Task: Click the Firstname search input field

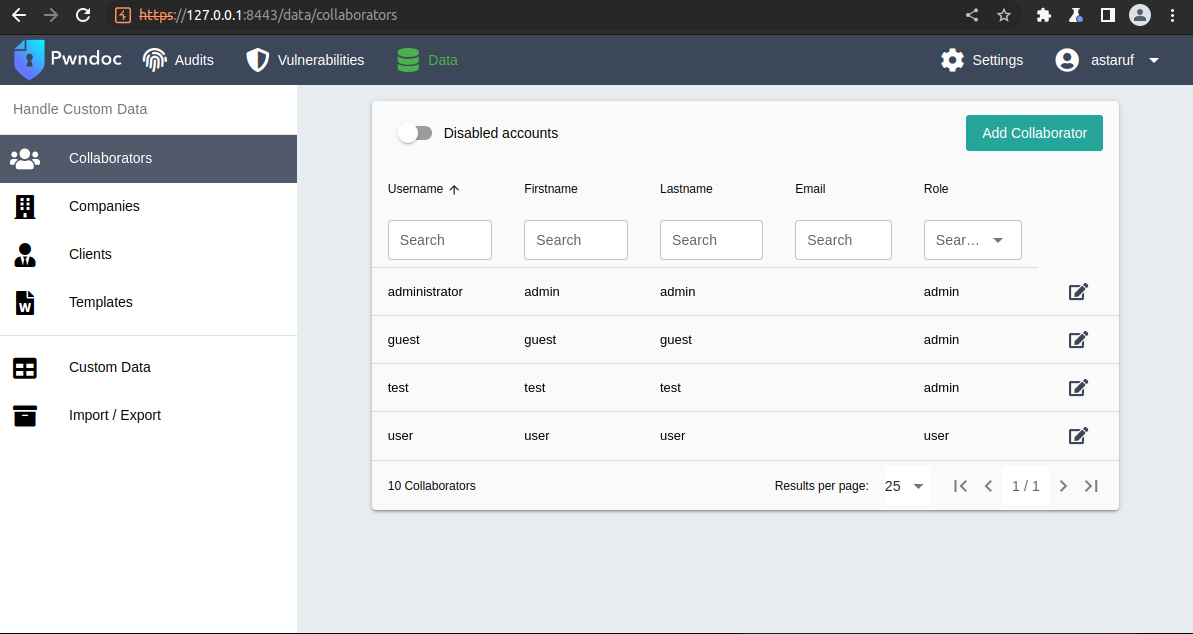Action: click(575, 240)
